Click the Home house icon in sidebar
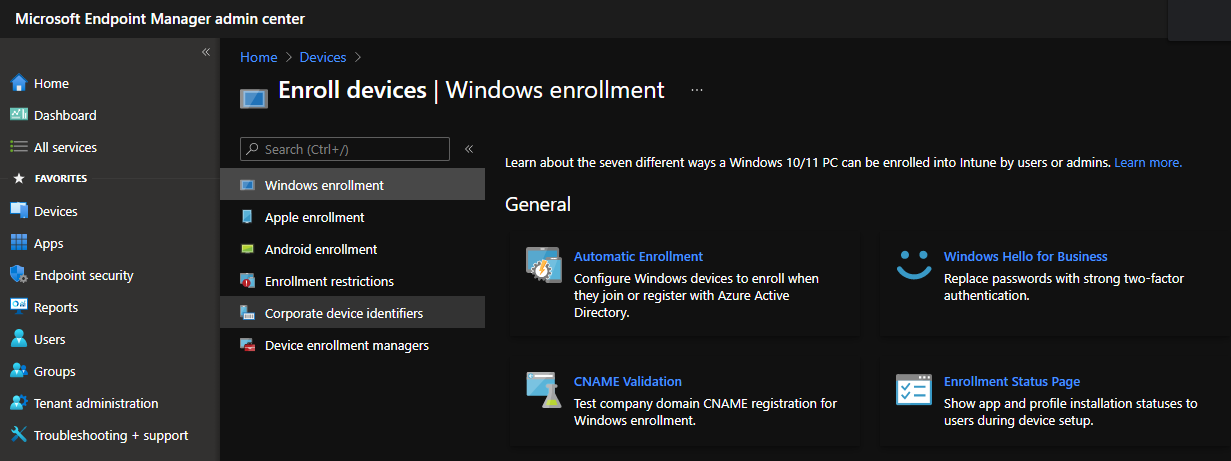The height and width of the screenshot is (461, 1231). (18, 83)
